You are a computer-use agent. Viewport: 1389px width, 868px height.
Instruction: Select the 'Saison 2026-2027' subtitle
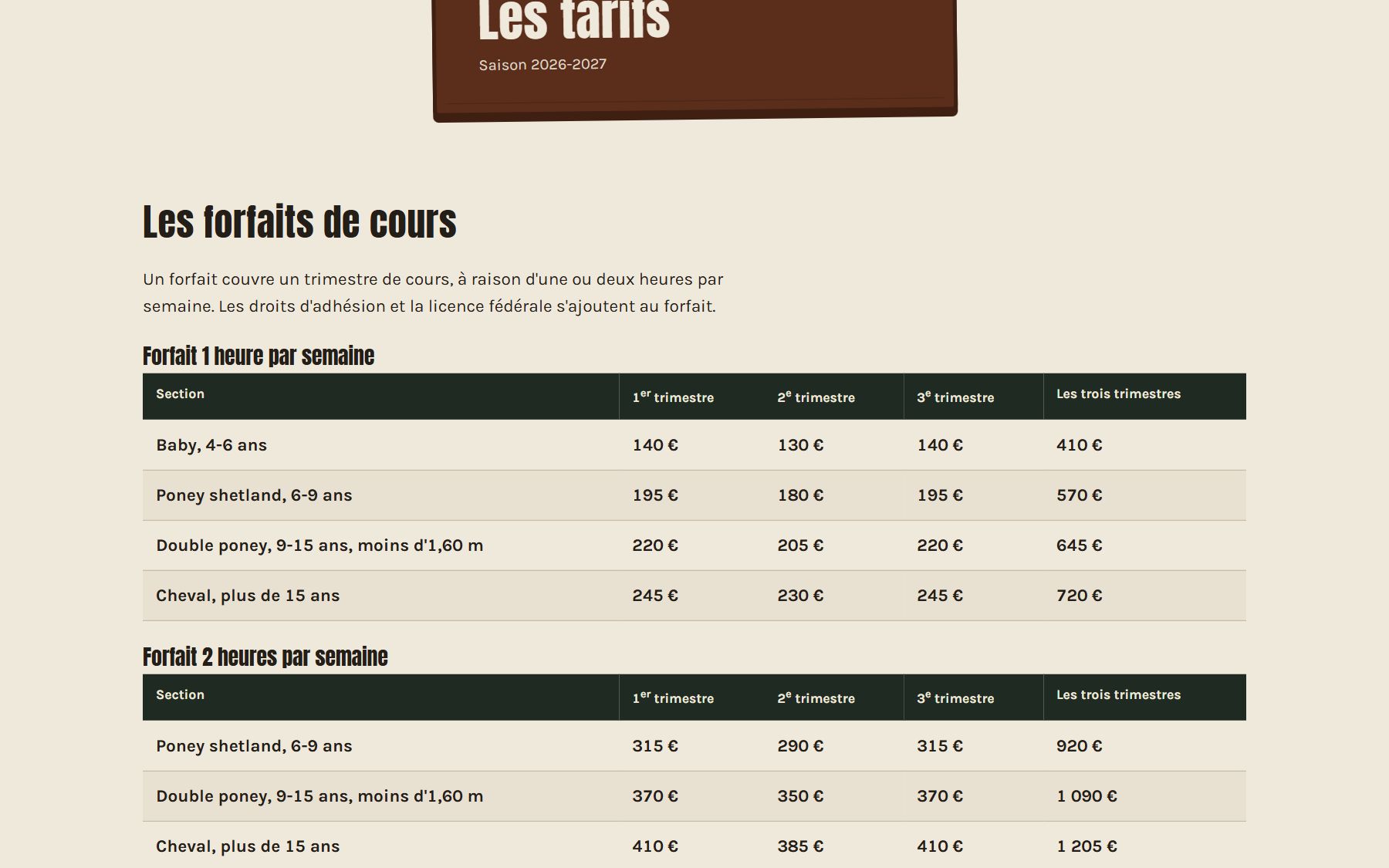click(542, 65)
